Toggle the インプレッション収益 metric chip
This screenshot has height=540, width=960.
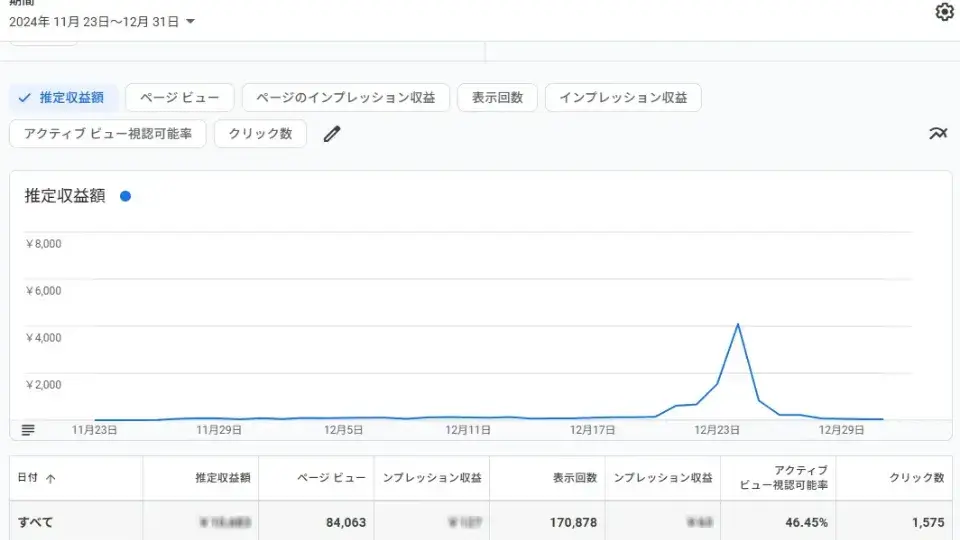tap(623, 97)
